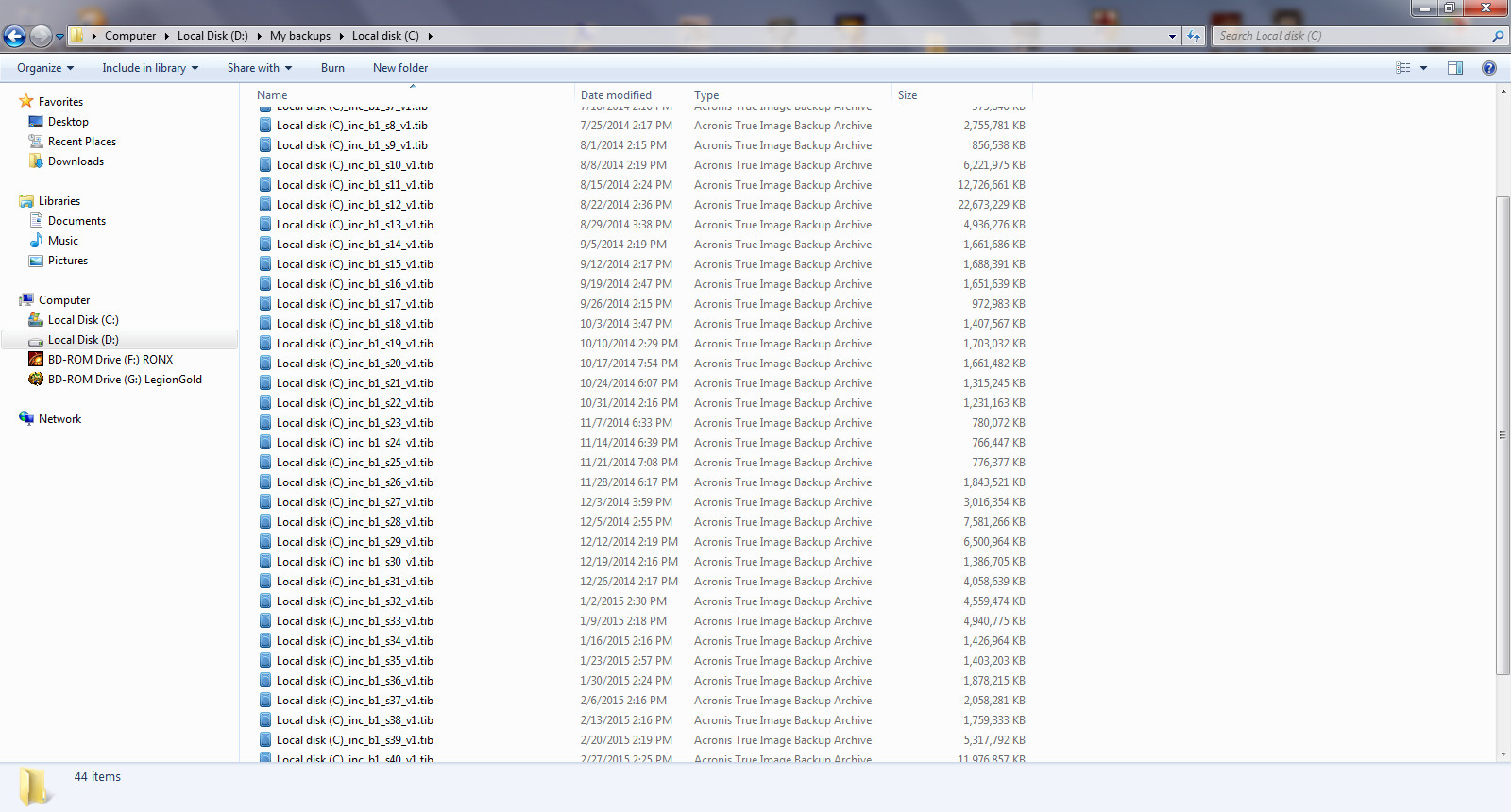Viewport: 1511px width, 812px height.
Task: Click the Network icon in sidebar
Action: (26, 418)
